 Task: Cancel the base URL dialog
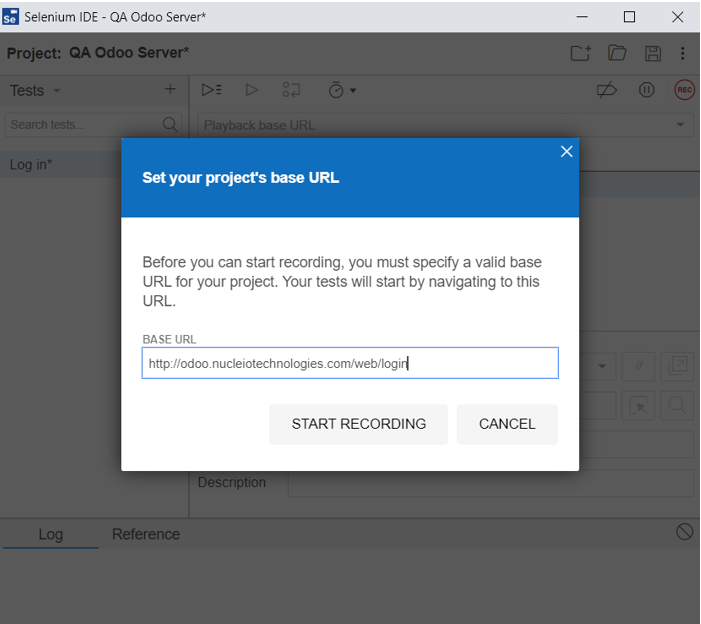pyautogui.click(x=507, y=424)
